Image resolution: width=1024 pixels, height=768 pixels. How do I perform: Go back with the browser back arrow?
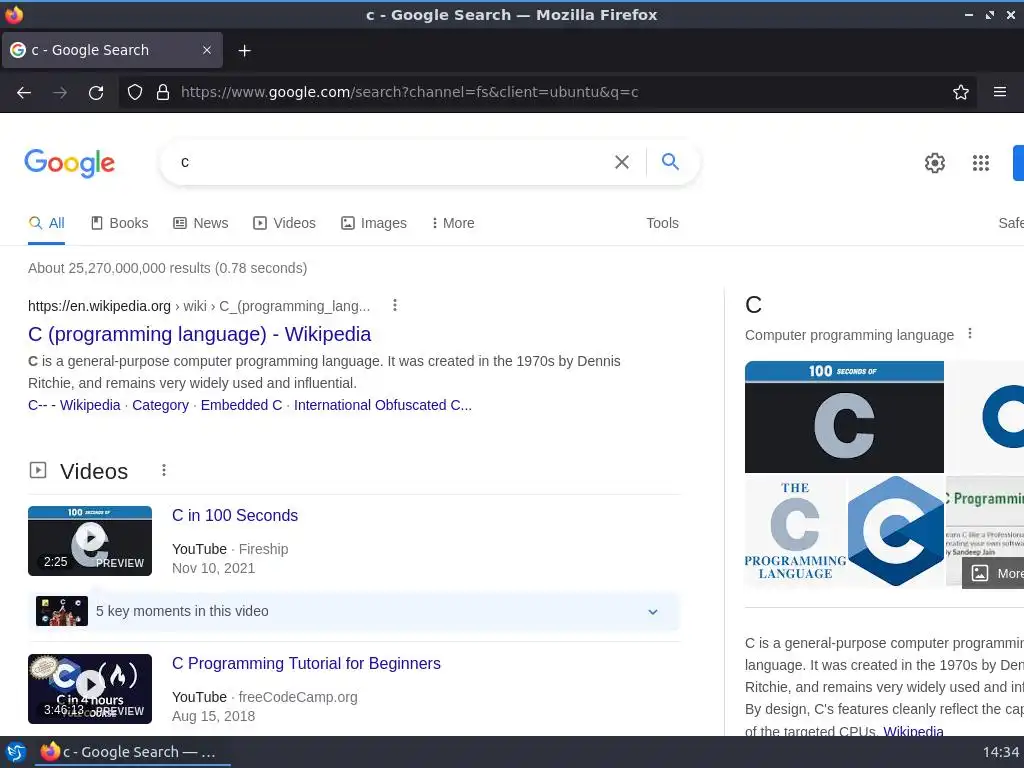(x=24, y=92)
